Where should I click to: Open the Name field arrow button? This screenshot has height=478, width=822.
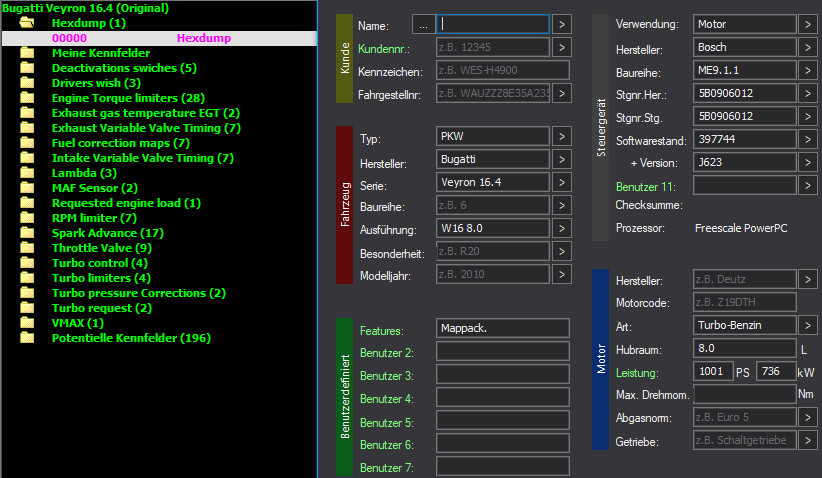coord(561,24)
